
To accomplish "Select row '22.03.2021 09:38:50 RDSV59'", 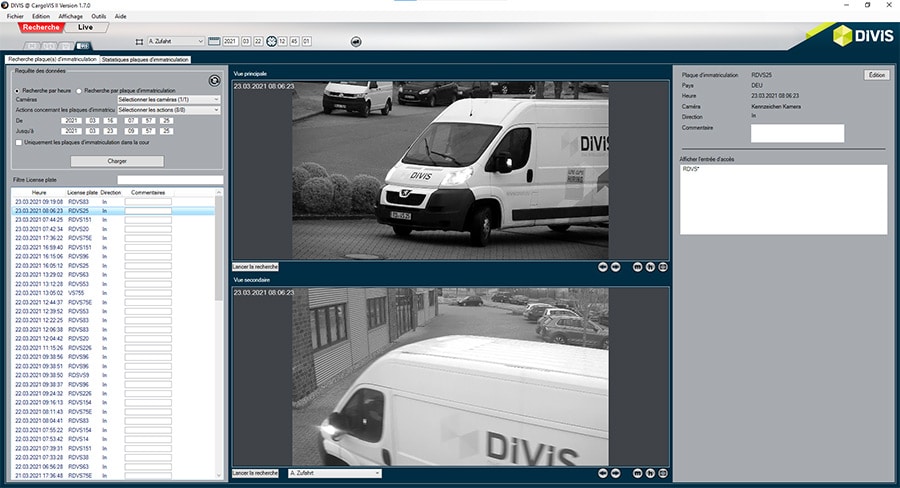I will (x=114, y=375).
